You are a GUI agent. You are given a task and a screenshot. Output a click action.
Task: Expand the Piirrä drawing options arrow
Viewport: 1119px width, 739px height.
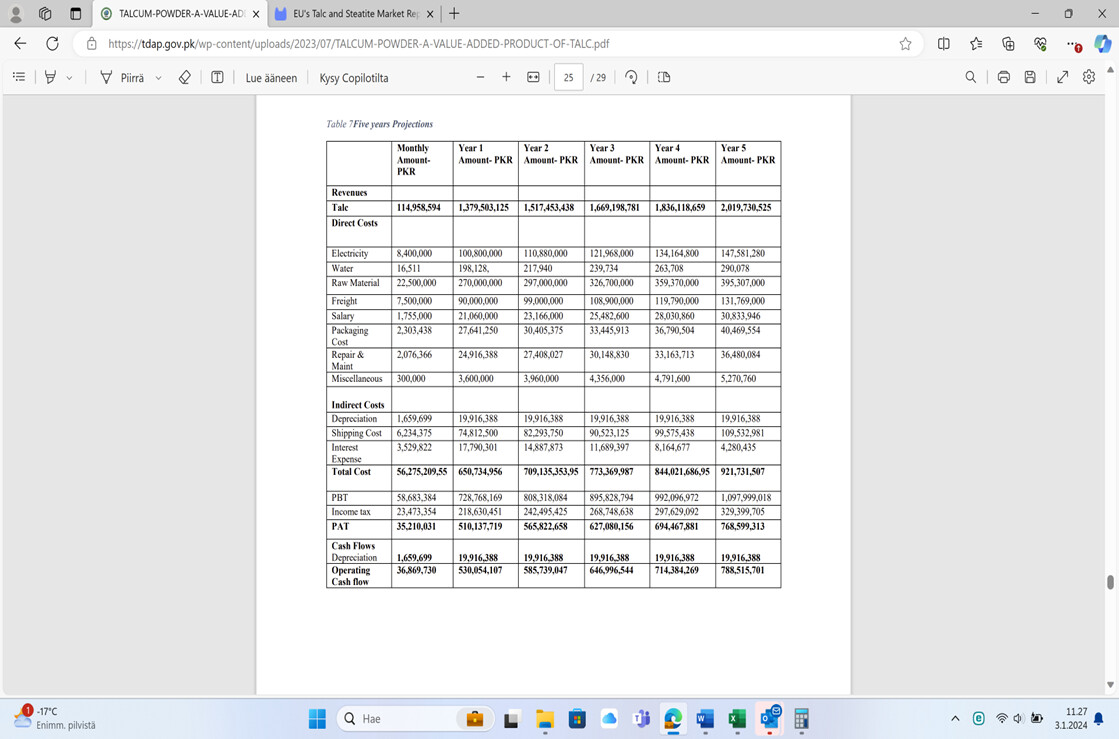pos(158,78)
